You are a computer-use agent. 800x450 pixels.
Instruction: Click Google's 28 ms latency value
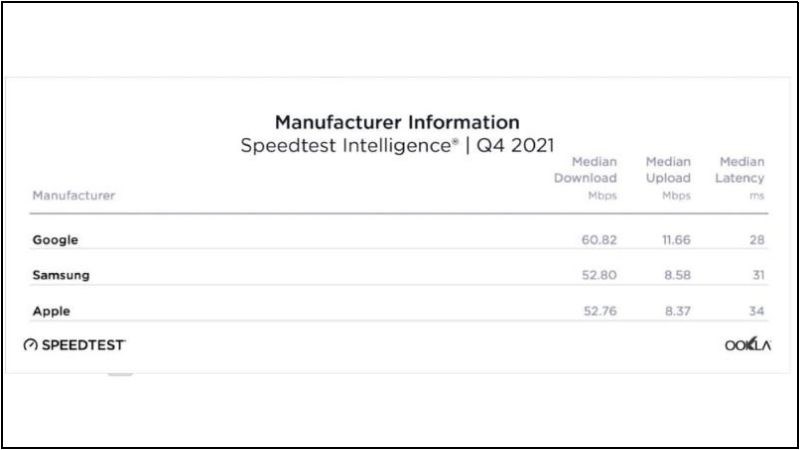tap(756, 240)
